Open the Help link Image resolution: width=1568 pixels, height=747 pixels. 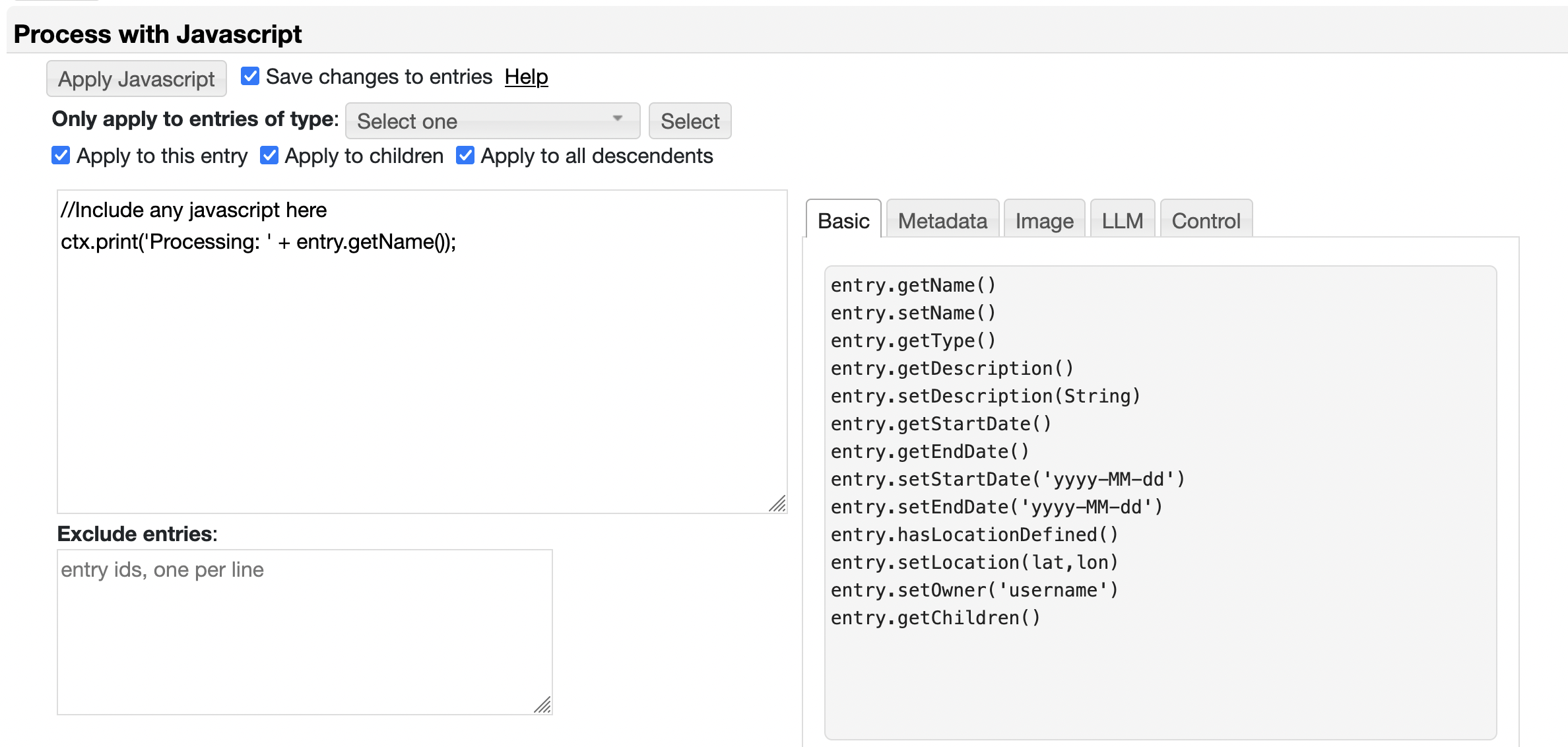point(526,77)
